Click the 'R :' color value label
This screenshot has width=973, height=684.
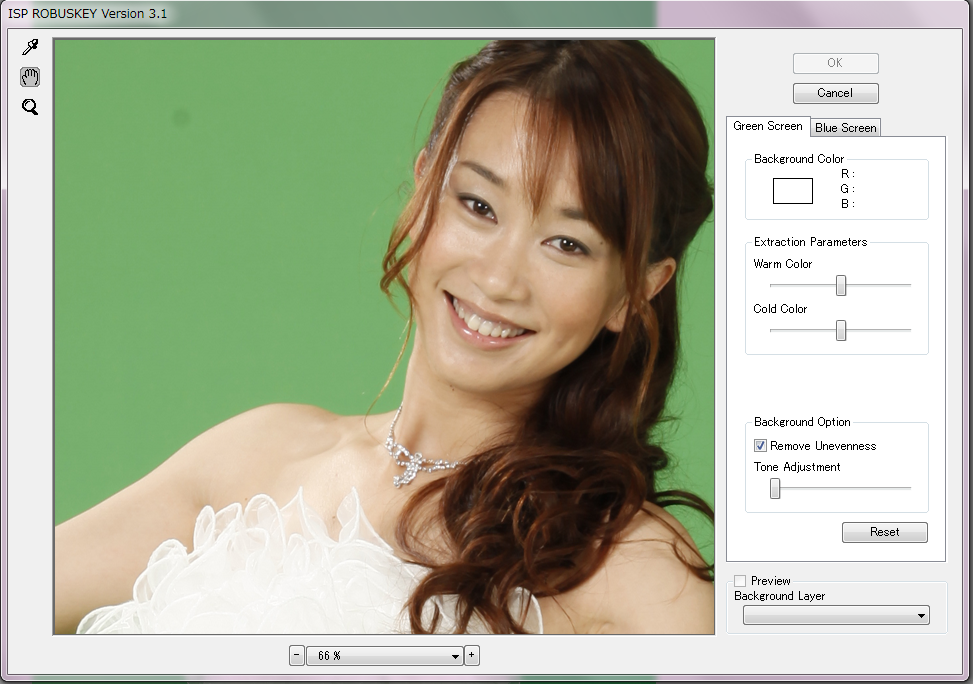click(848, 174)
